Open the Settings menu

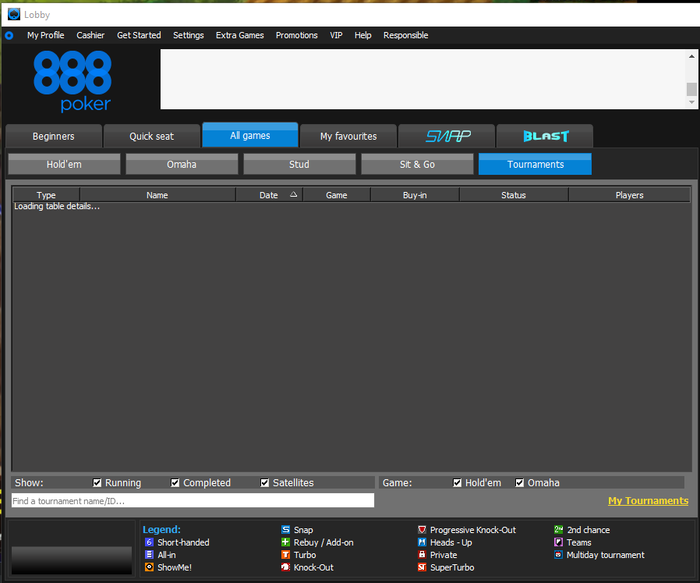(x=188, y=35)
